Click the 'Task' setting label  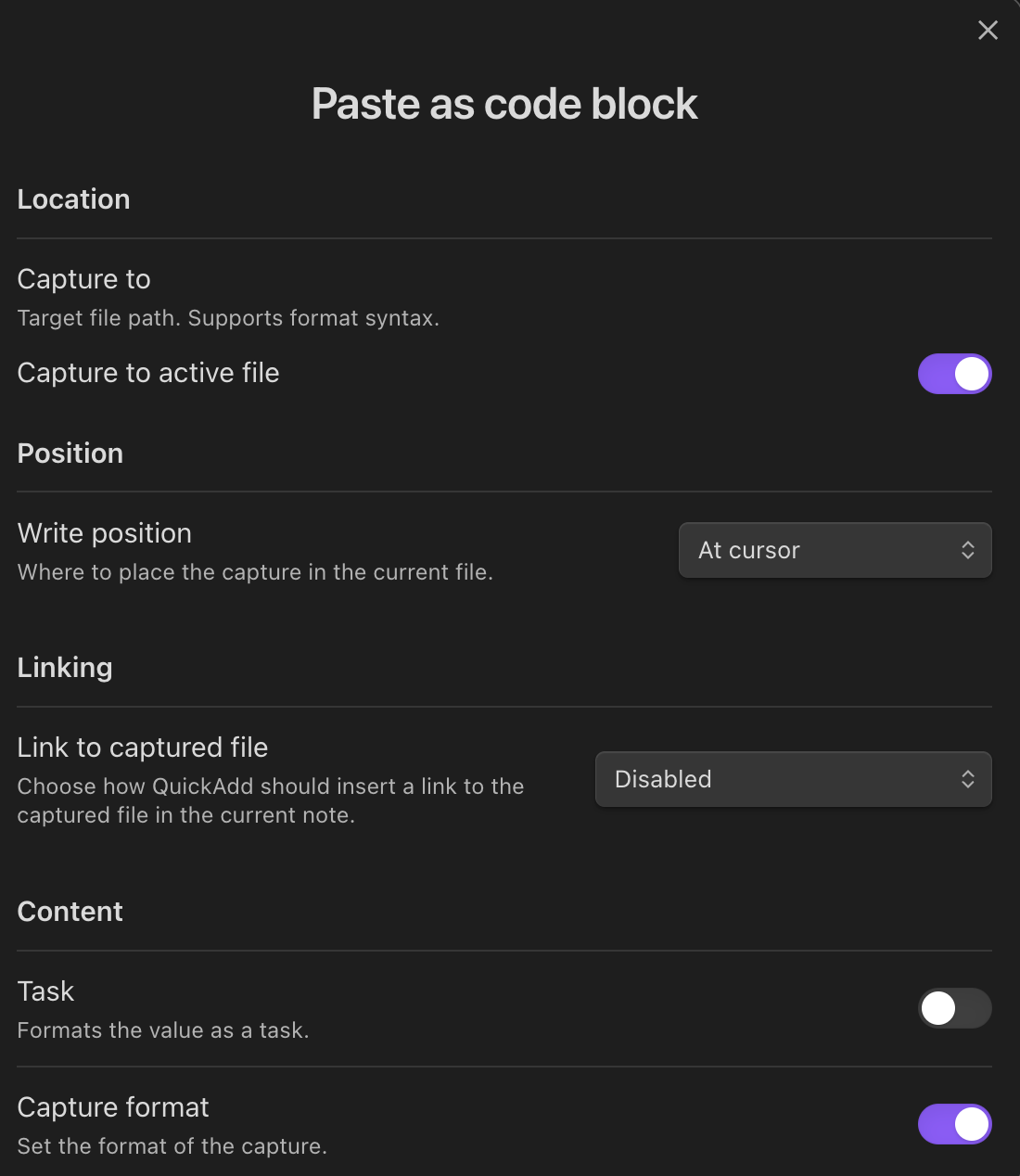click(x=45, y=991)
